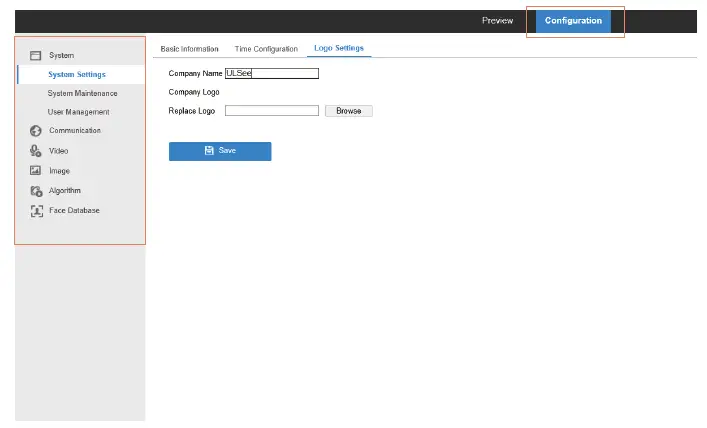Viewport: 707px width, 428px height.
Task: Click the Save button text
Action: point(227,151)
